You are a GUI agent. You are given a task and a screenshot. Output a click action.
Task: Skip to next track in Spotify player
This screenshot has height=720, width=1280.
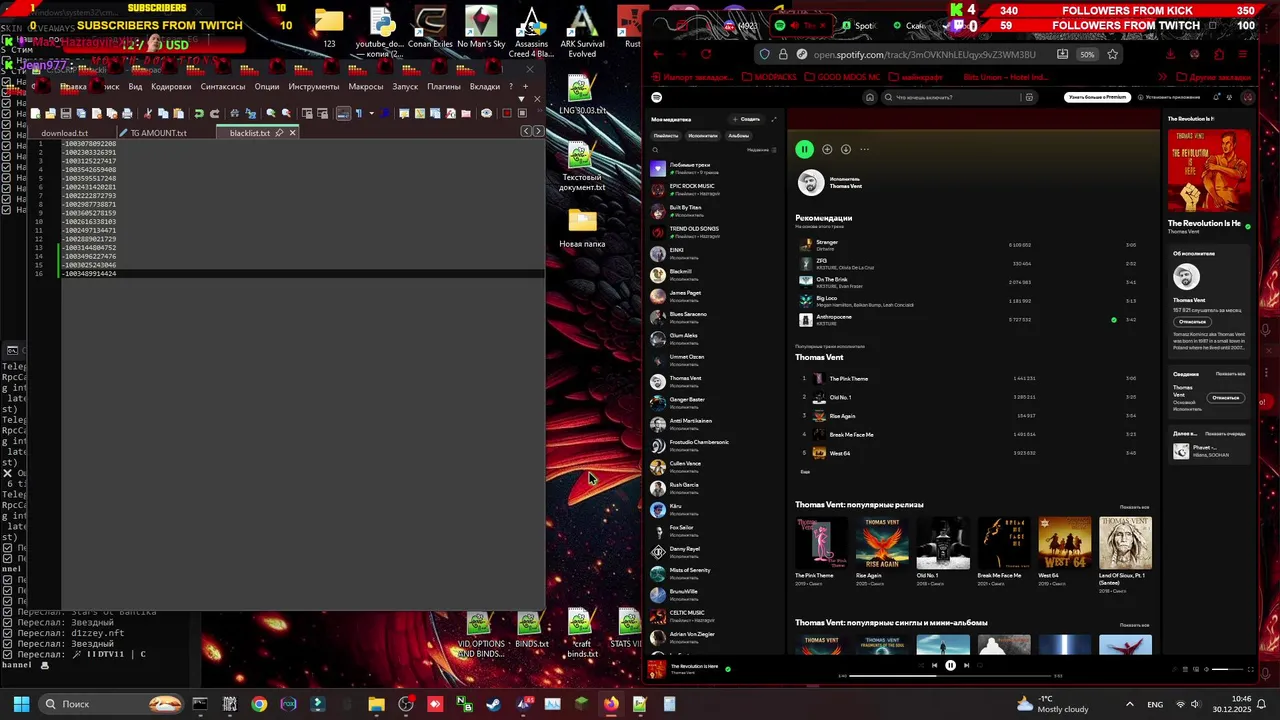(x=966, y=665)
